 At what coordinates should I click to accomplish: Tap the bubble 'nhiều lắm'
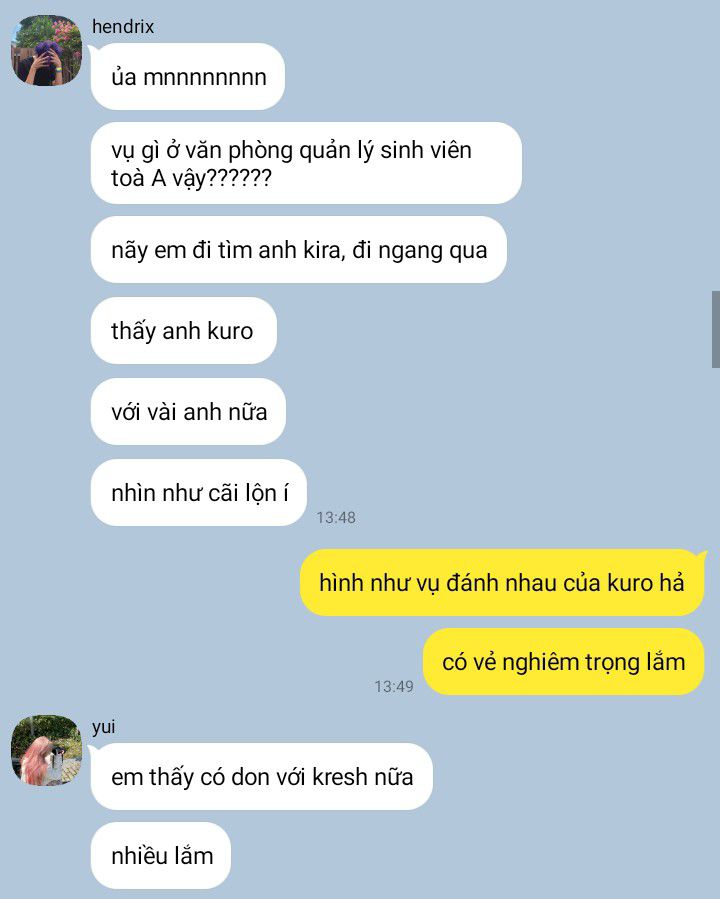[x=161, y=855]
